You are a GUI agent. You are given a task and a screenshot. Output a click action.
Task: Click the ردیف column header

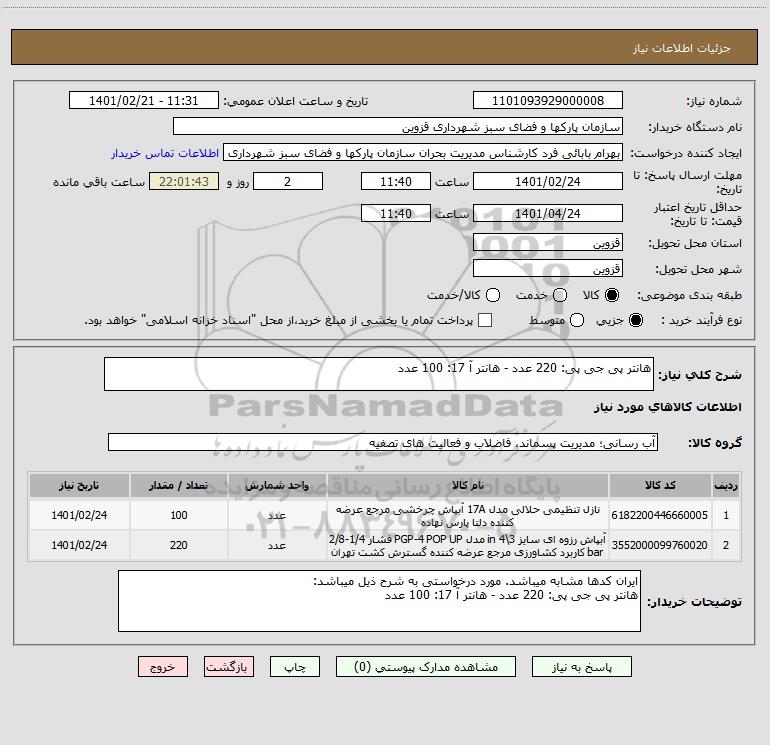click(x=726, y=485)
